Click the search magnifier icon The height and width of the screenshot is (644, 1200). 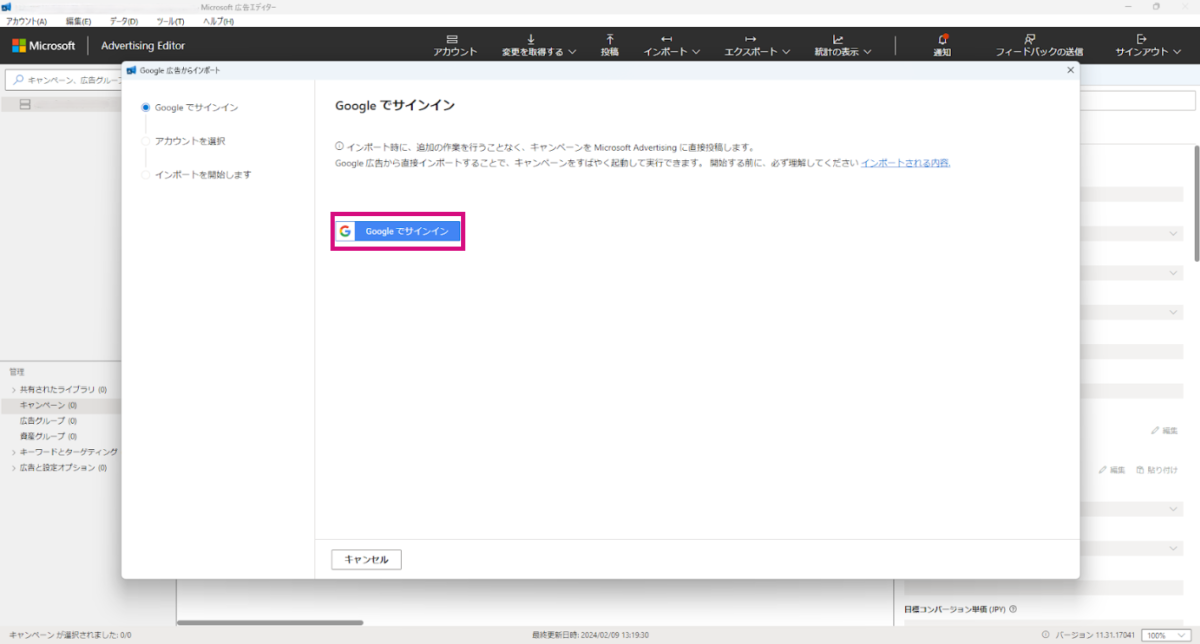(x=18, y=79)
